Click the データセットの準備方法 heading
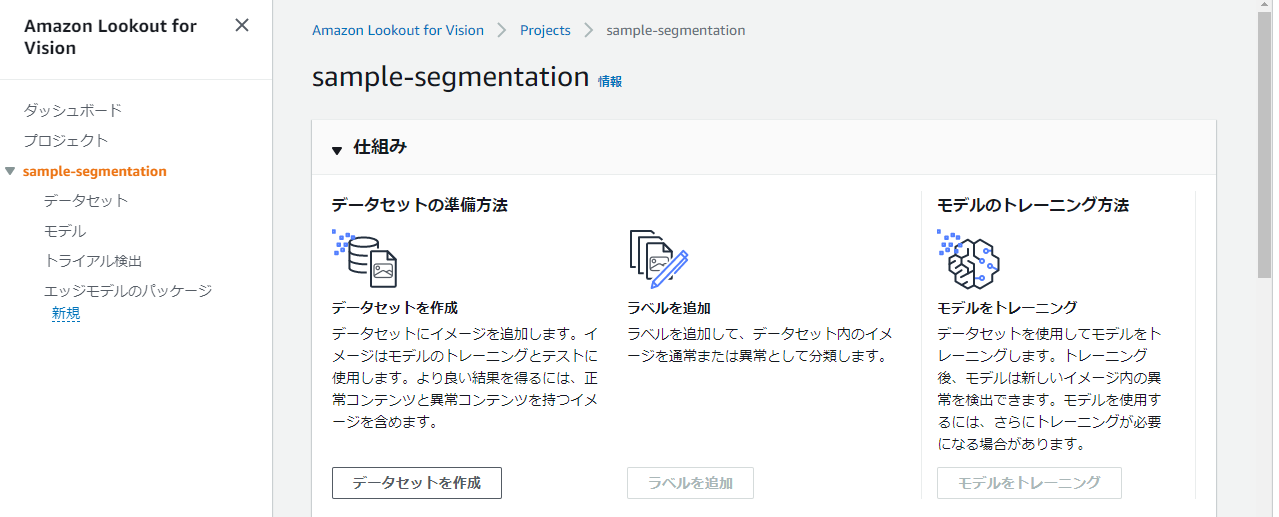The width and height of the screenshot is (1279, 517). [x=420, y=205]
